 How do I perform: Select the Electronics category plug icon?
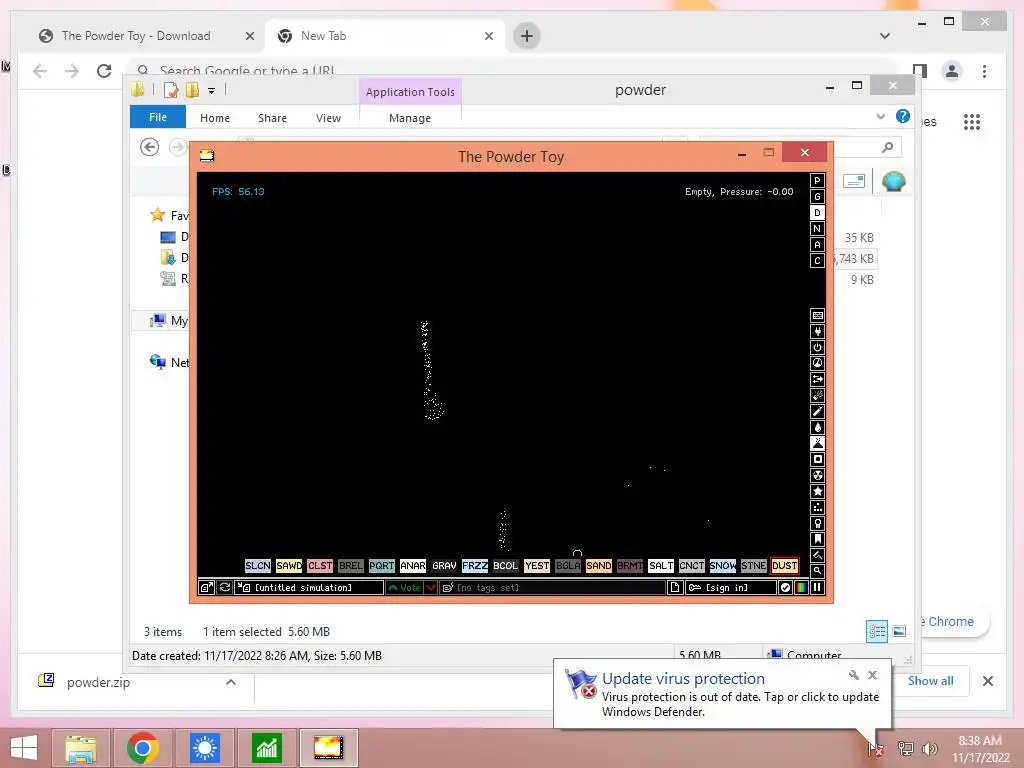coord(817,332)
